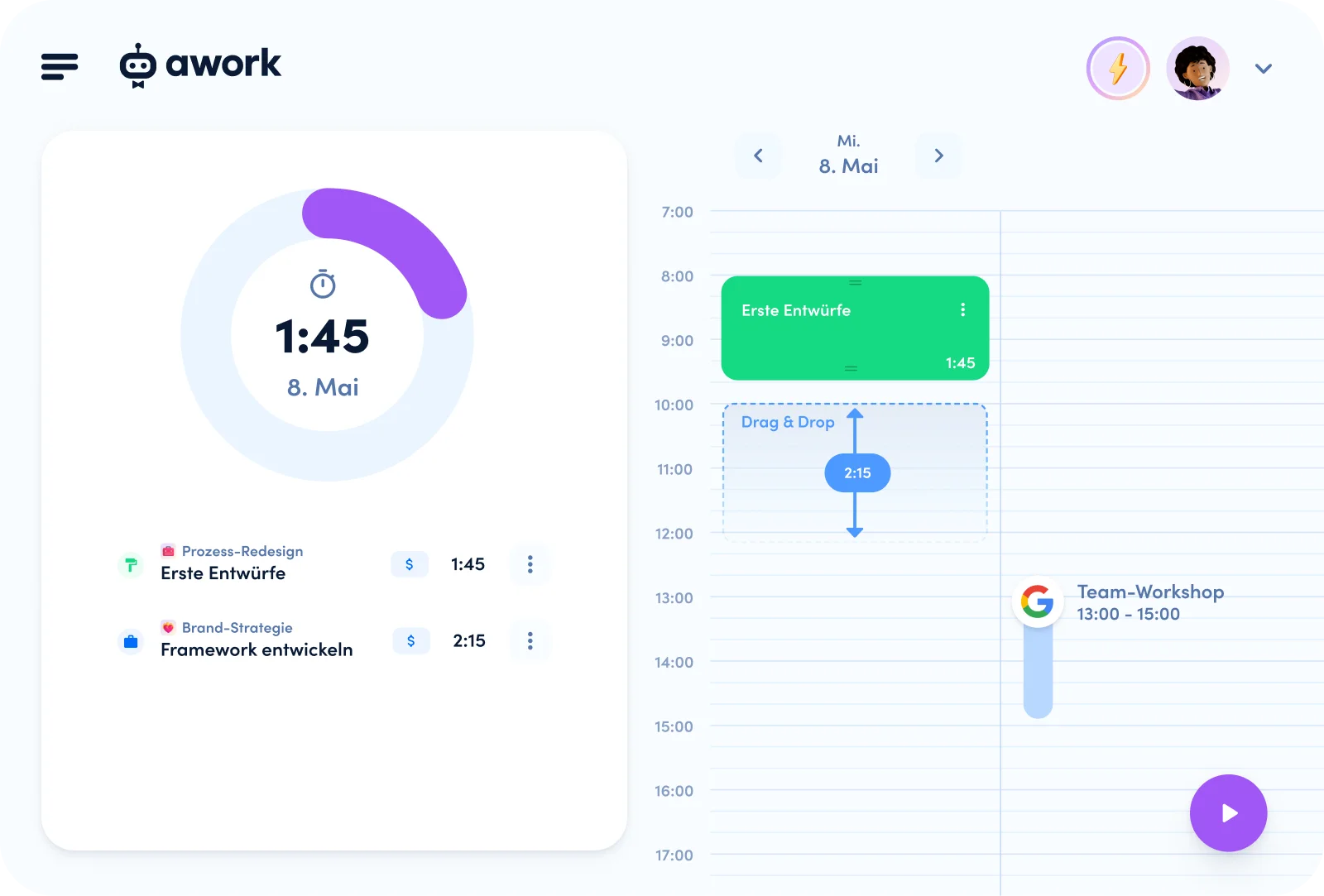Image resolution: width=1324 pixels, height=896 pixels.
Task: Click the top resize handle of Erste Entwürfe
Action: (855, 283)
